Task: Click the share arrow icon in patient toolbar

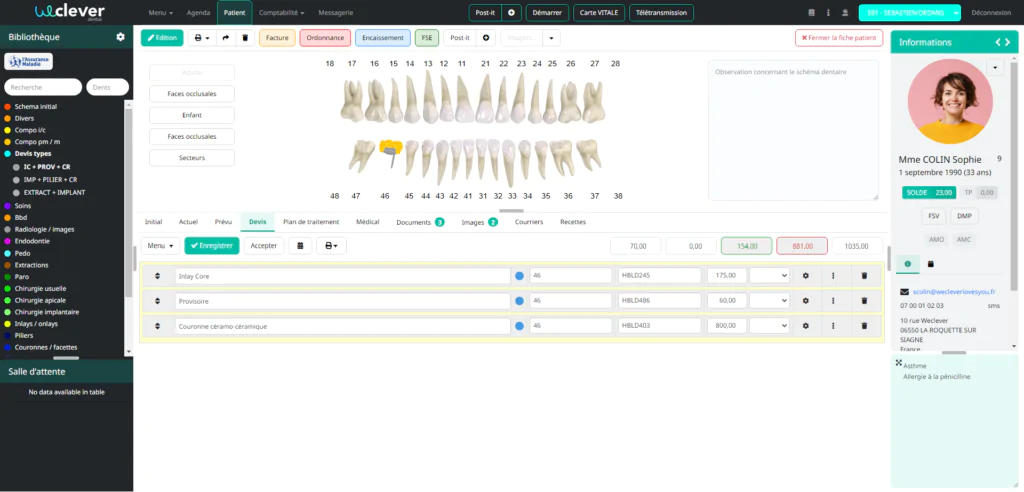Action: [x=225, y=38]
